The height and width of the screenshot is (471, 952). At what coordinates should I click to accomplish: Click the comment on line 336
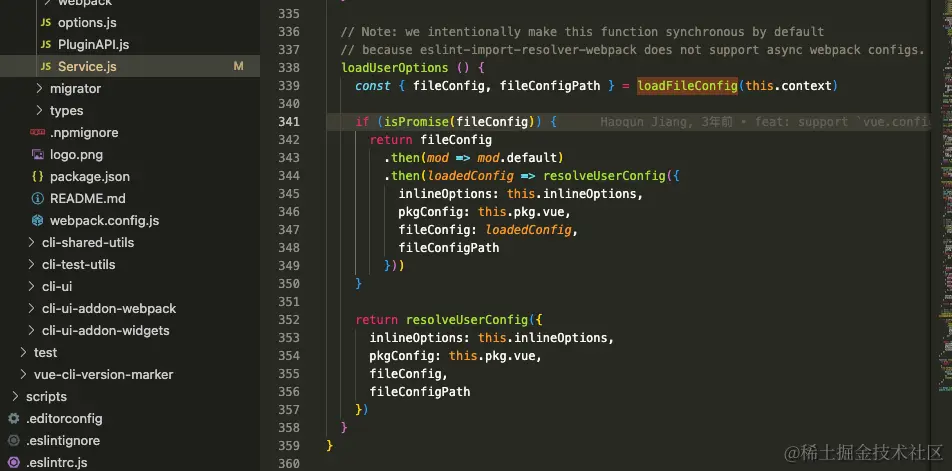coord(583,32)
